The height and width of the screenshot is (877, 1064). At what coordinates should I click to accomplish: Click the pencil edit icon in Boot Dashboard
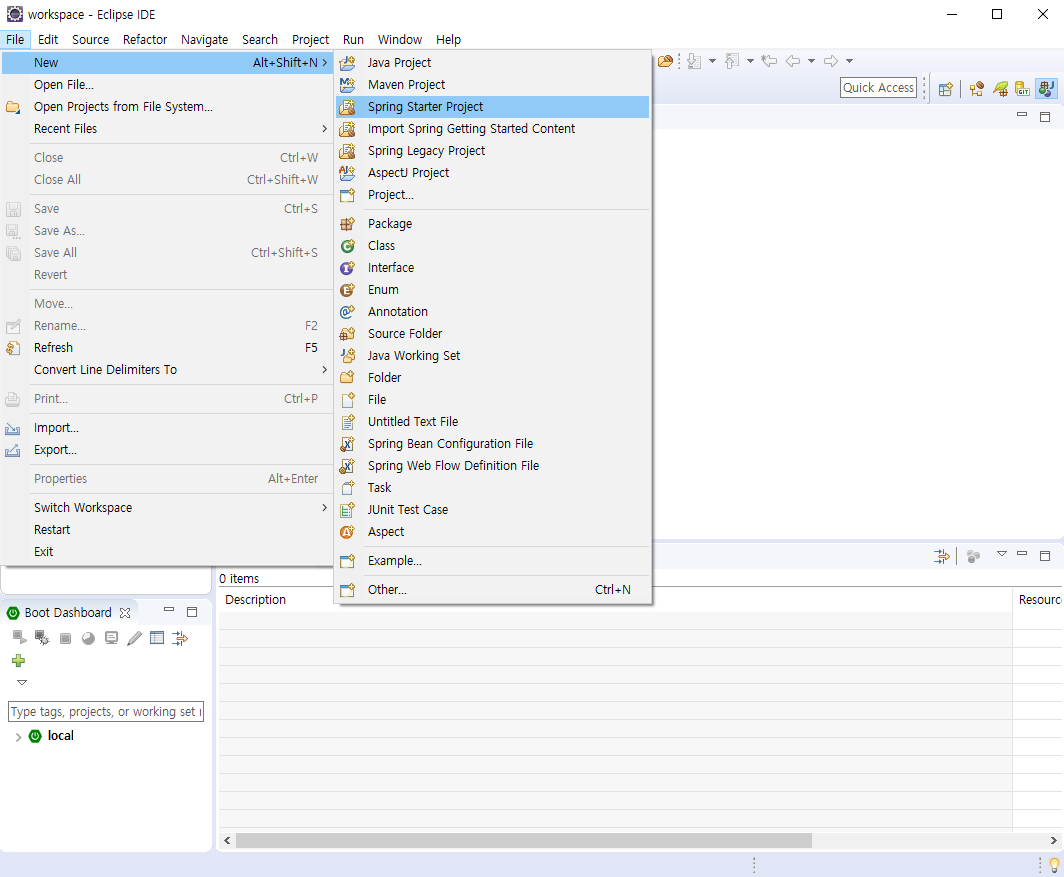click(x=134, y=638)
